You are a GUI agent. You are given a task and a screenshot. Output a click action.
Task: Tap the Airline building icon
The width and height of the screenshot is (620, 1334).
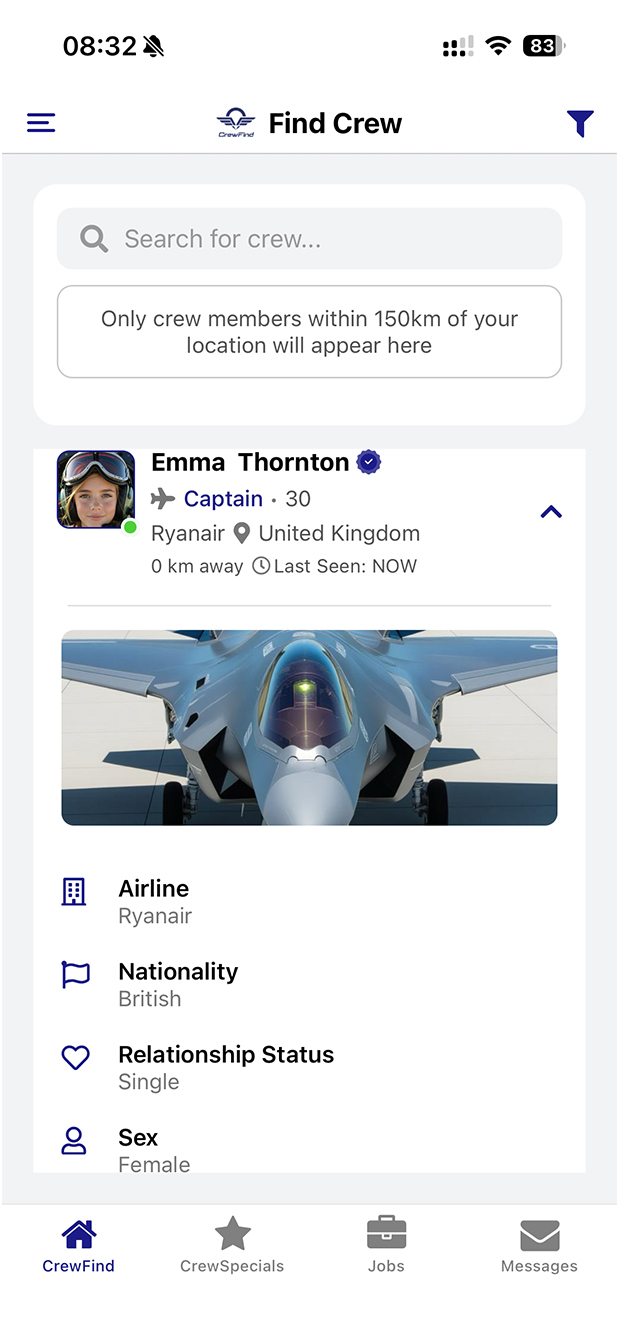(74, 892)
